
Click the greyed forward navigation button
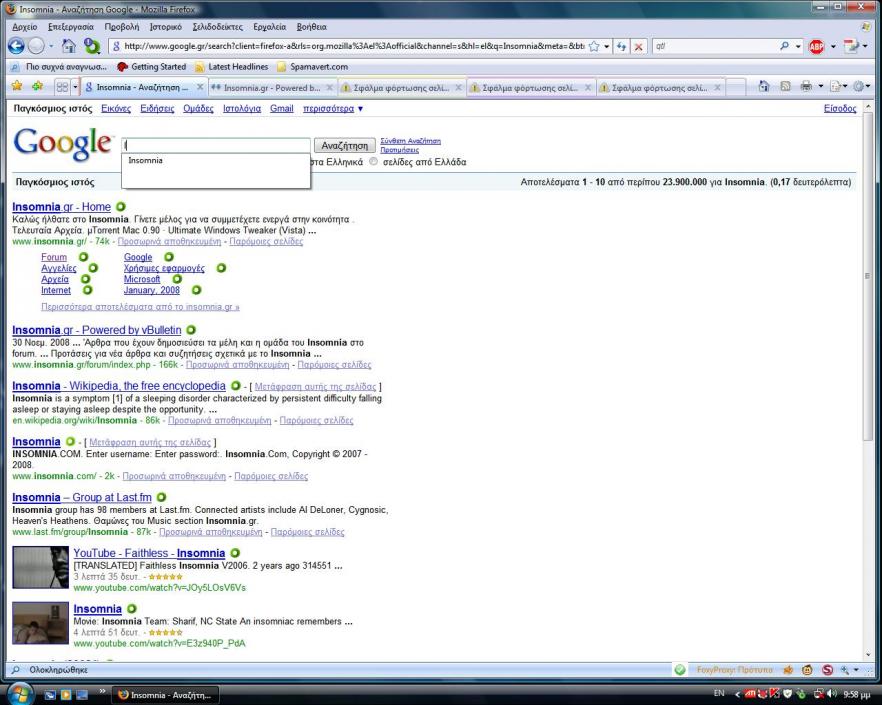pos(36,46)
